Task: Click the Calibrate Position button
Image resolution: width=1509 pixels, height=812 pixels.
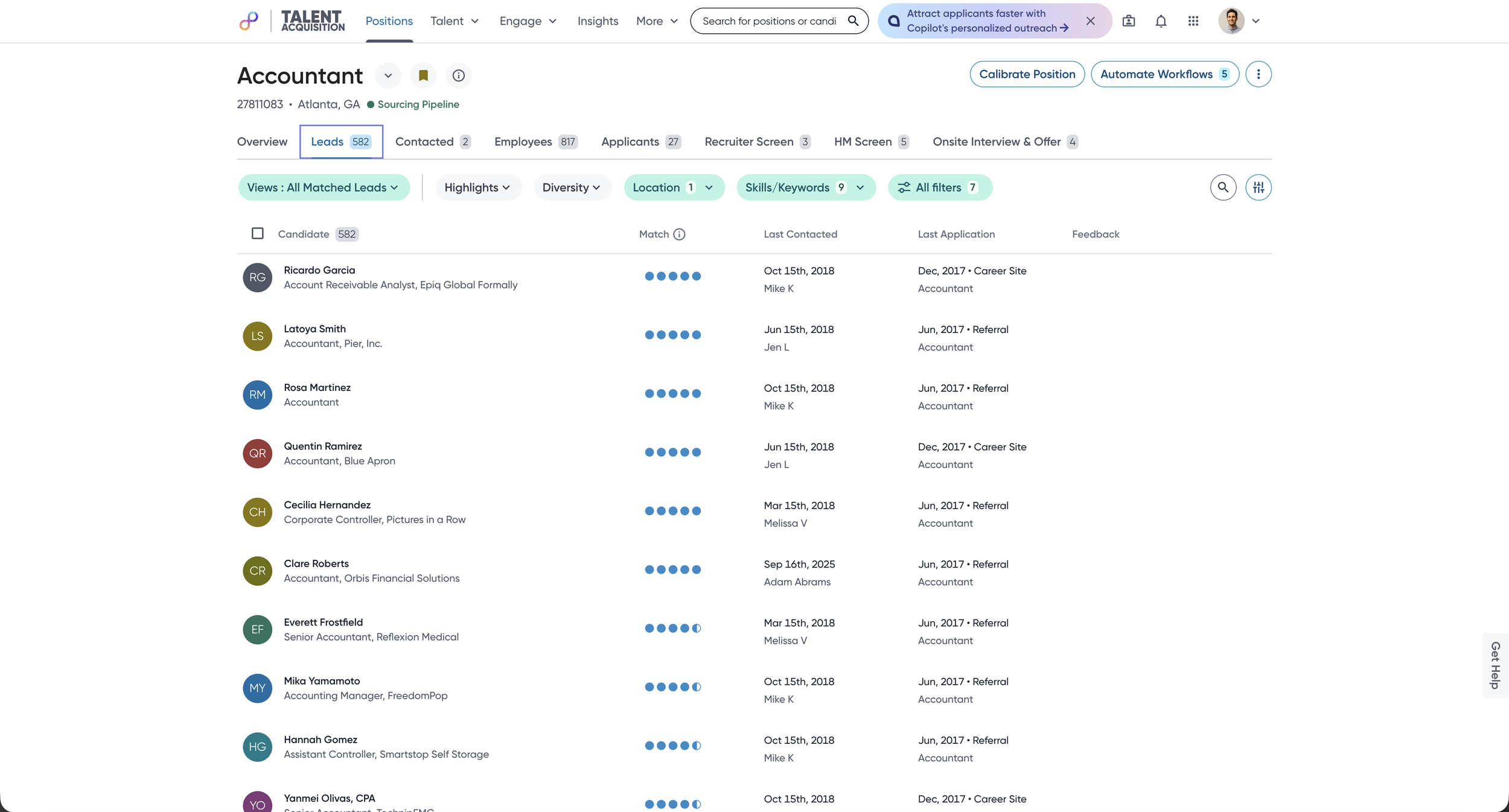Action: point(1027,74)
